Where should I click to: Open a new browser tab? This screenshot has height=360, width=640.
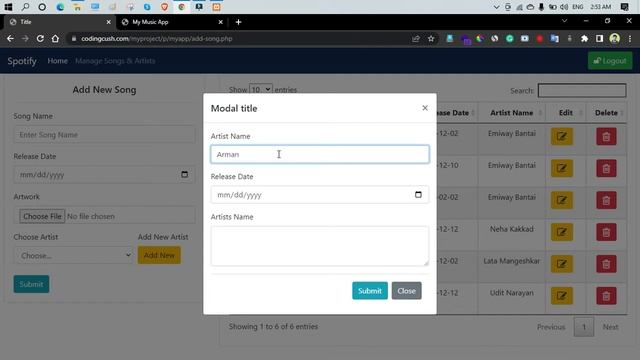click(238, 22)
